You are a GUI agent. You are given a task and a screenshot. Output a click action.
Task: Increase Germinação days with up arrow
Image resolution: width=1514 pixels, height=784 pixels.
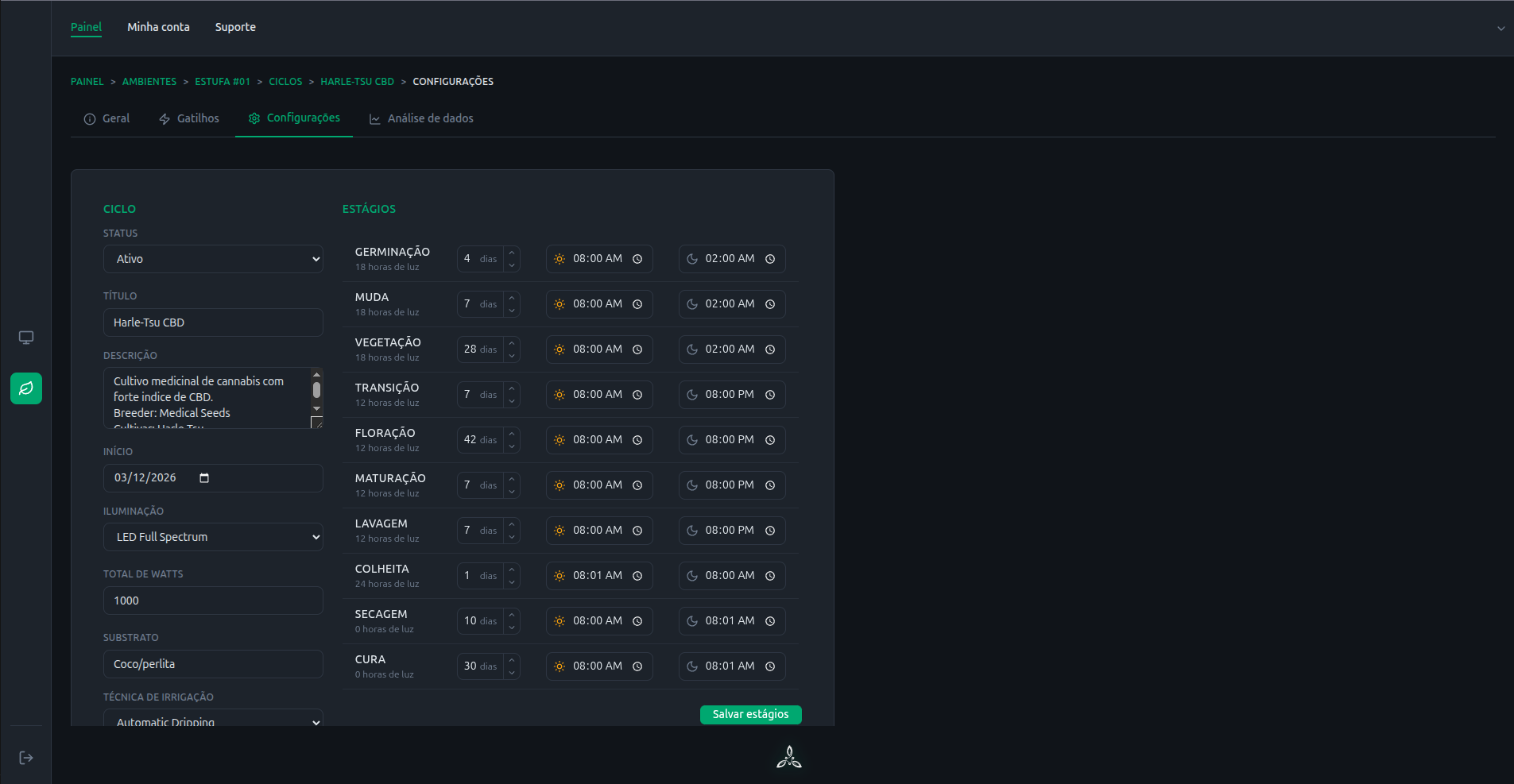click(512, 253)
